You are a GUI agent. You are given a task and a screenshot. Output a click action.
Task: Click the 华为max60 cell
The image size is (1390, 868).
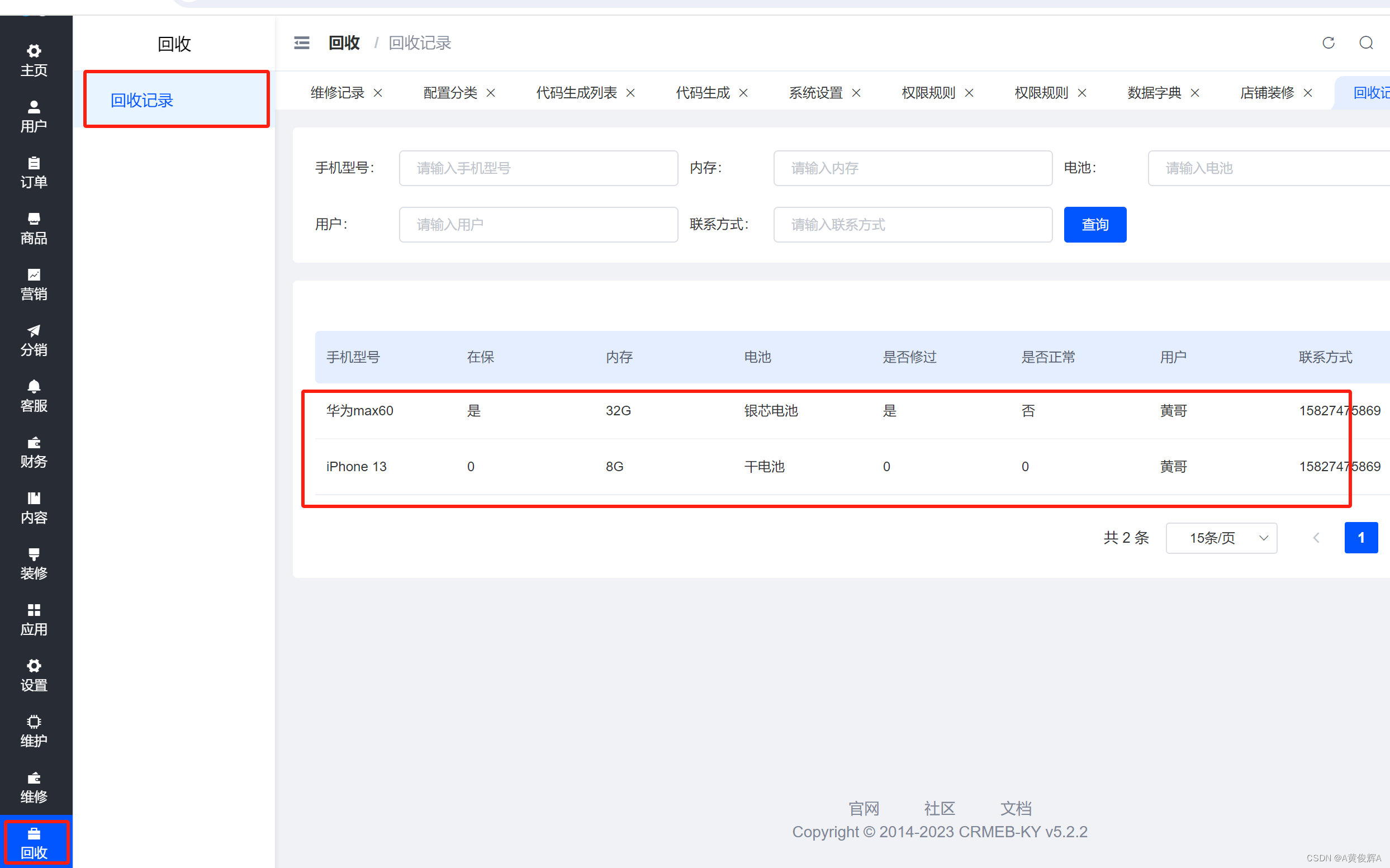[360, 410]
